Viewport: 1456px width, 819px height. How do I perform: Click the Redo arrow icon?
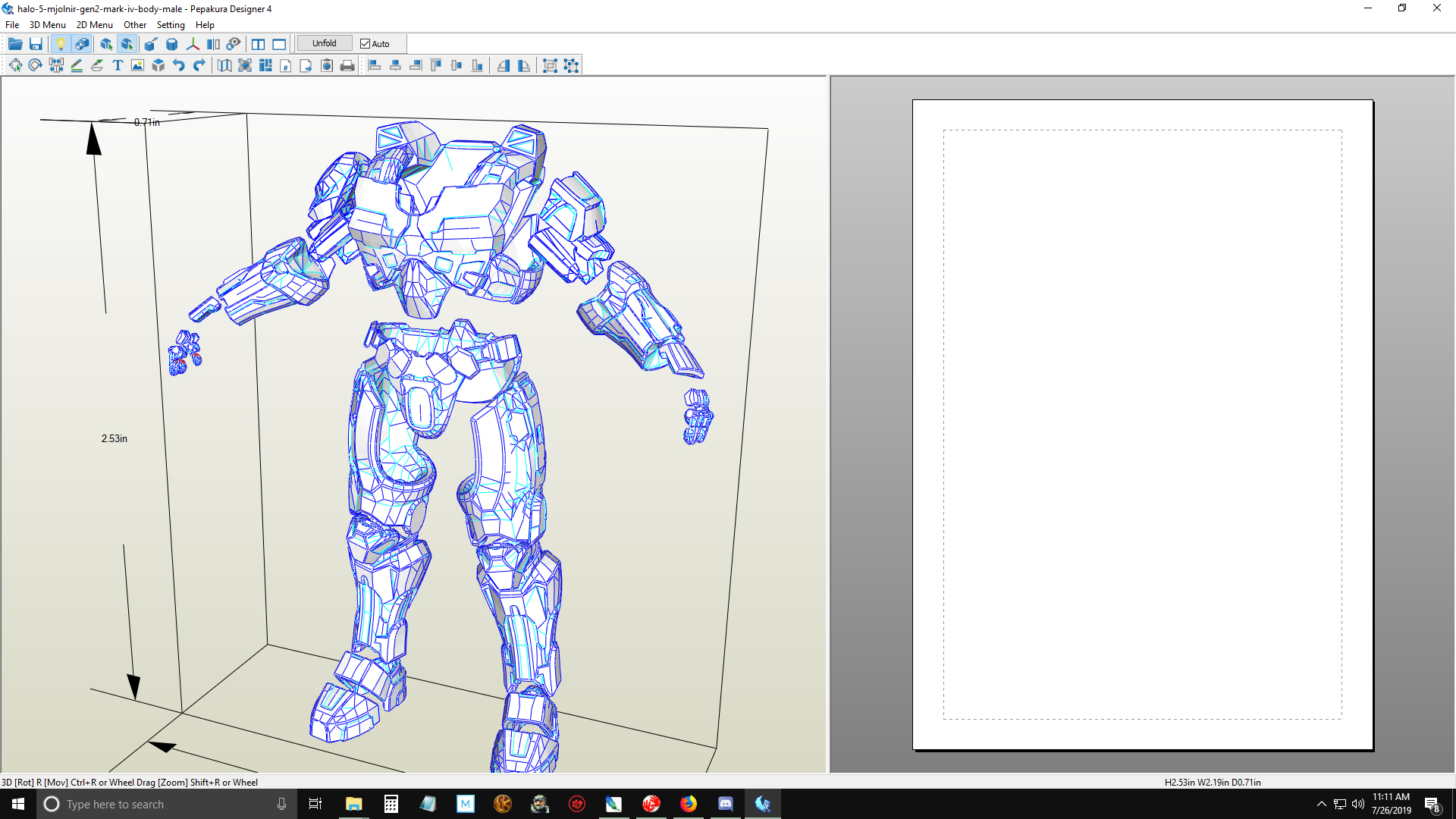tap(199, 66)
